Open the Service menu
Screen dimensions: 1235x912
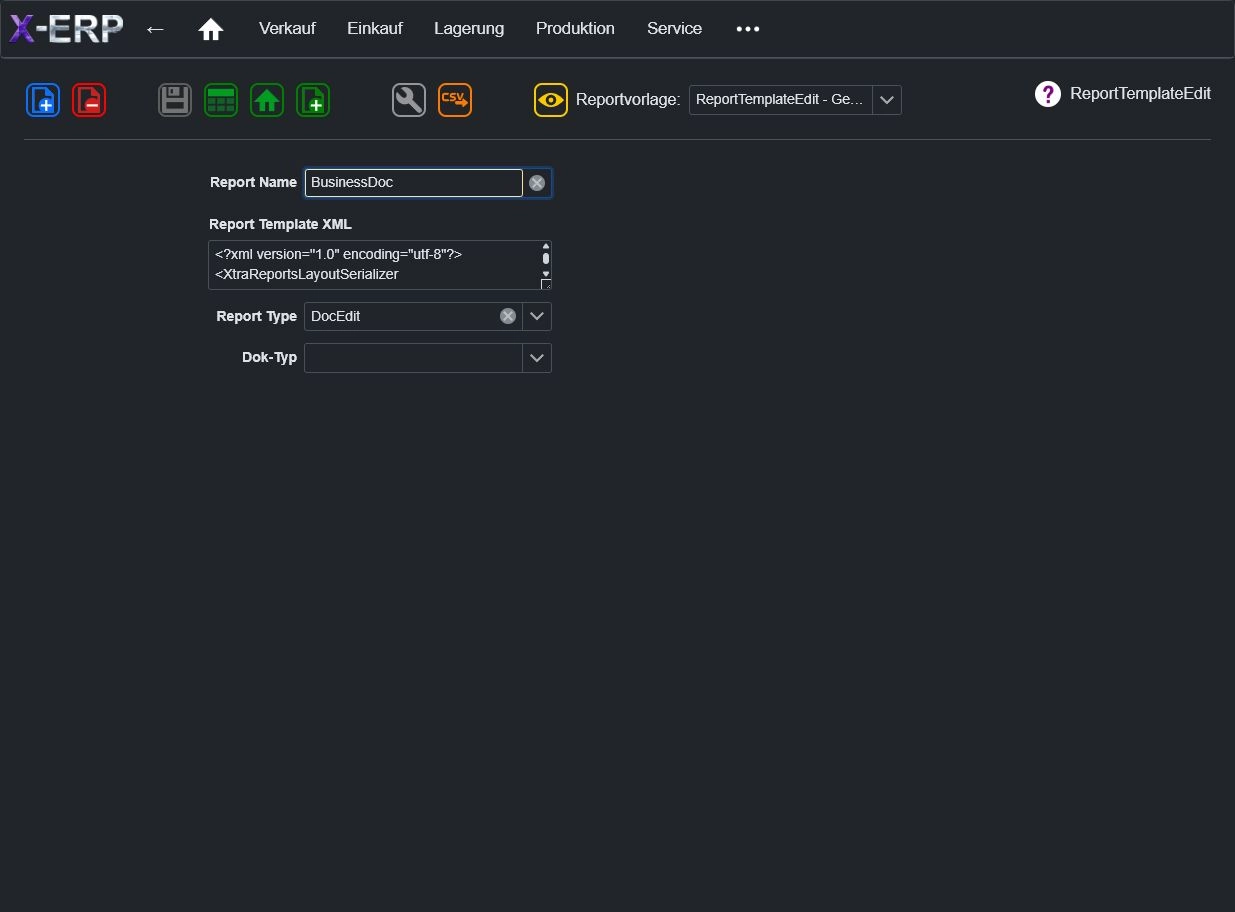point(674,29)
